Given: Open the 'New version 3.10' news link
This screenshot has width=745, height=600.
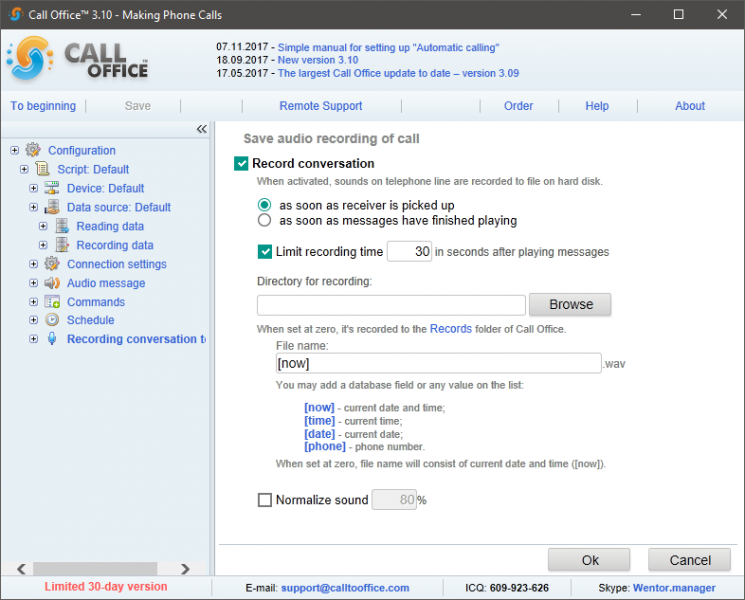Looking at the screenshot, I should (x=318, y=60).
